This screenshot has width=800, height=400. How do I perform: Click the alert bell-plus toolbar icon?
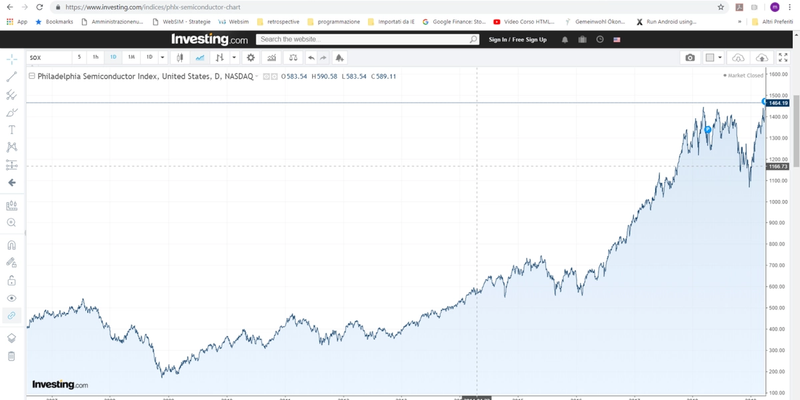pyautogui.click(x=339, y=58)
